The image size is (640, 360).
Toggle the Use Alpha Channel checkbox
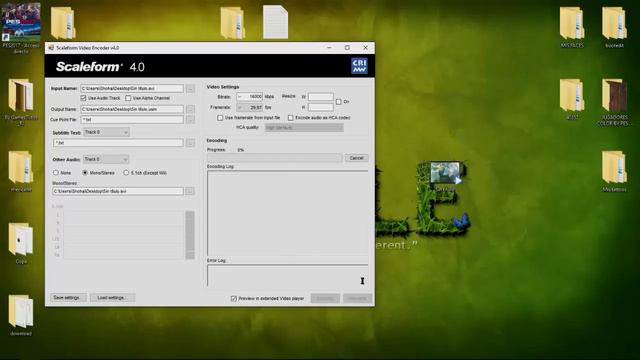point(128,98)
